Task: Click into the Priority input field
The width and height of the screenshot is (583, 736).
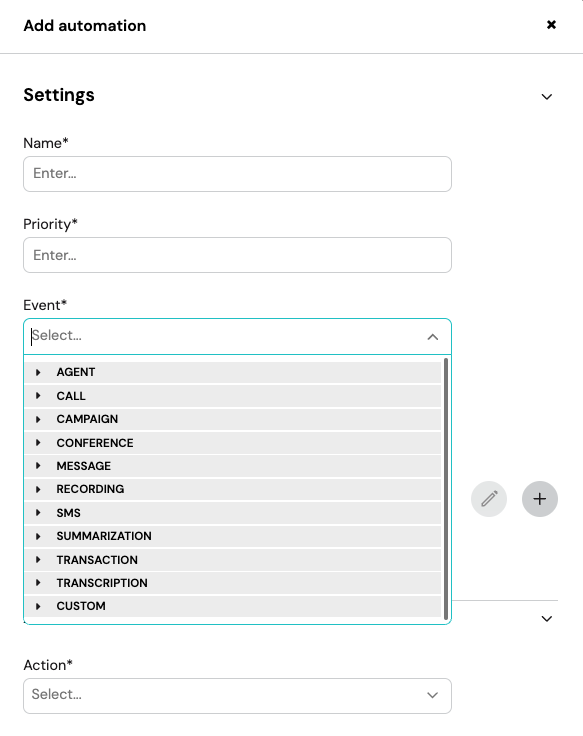Action: pyautogui.click(x=238, y=255)
